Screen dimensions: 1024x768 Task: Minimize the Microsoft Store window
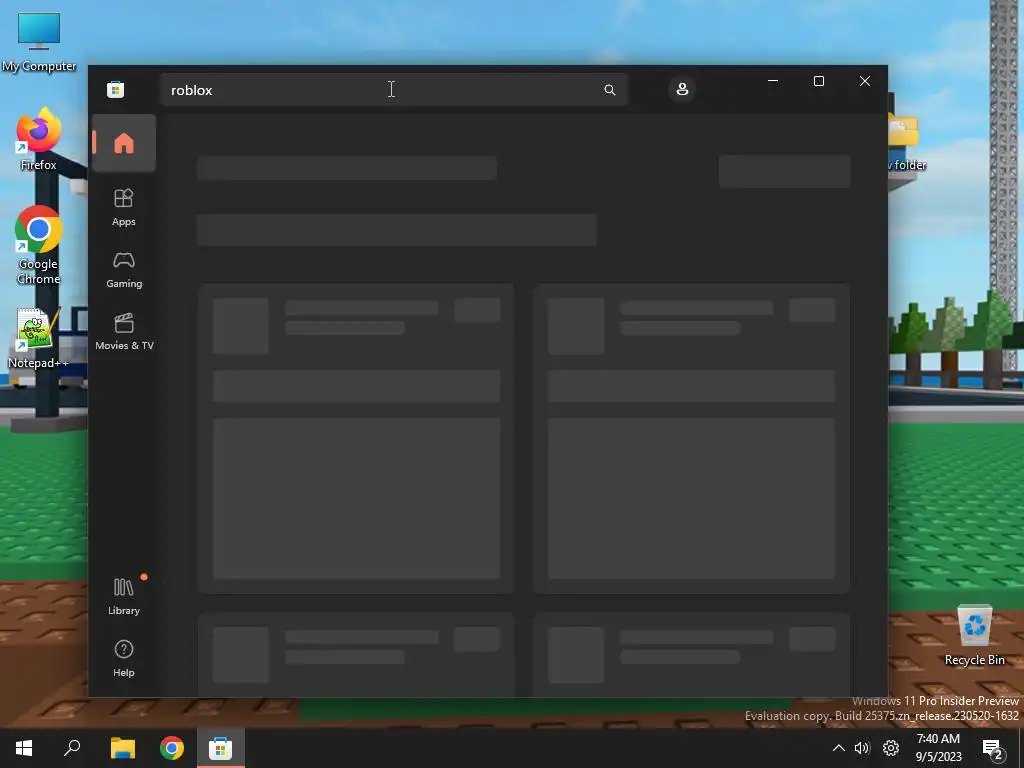pyautogui.click(x=773, y=81)
